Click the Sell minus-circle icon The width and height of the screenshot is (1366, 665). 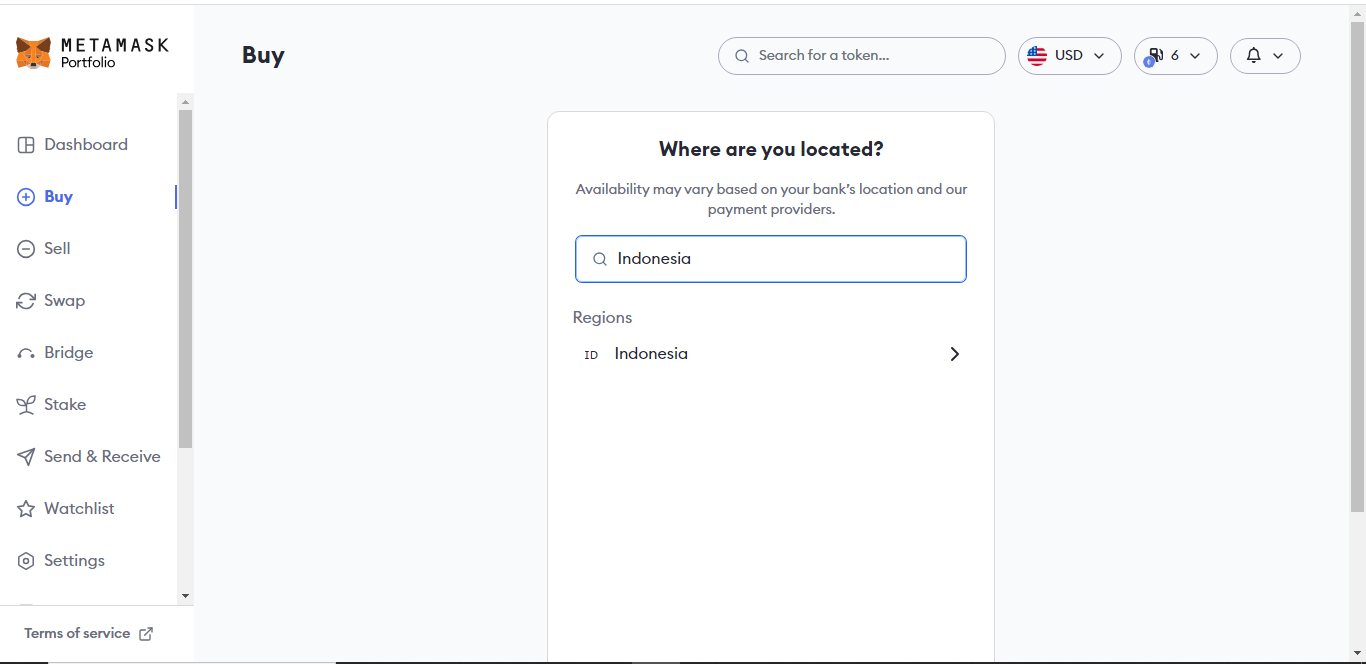click(x=26, y=249)
